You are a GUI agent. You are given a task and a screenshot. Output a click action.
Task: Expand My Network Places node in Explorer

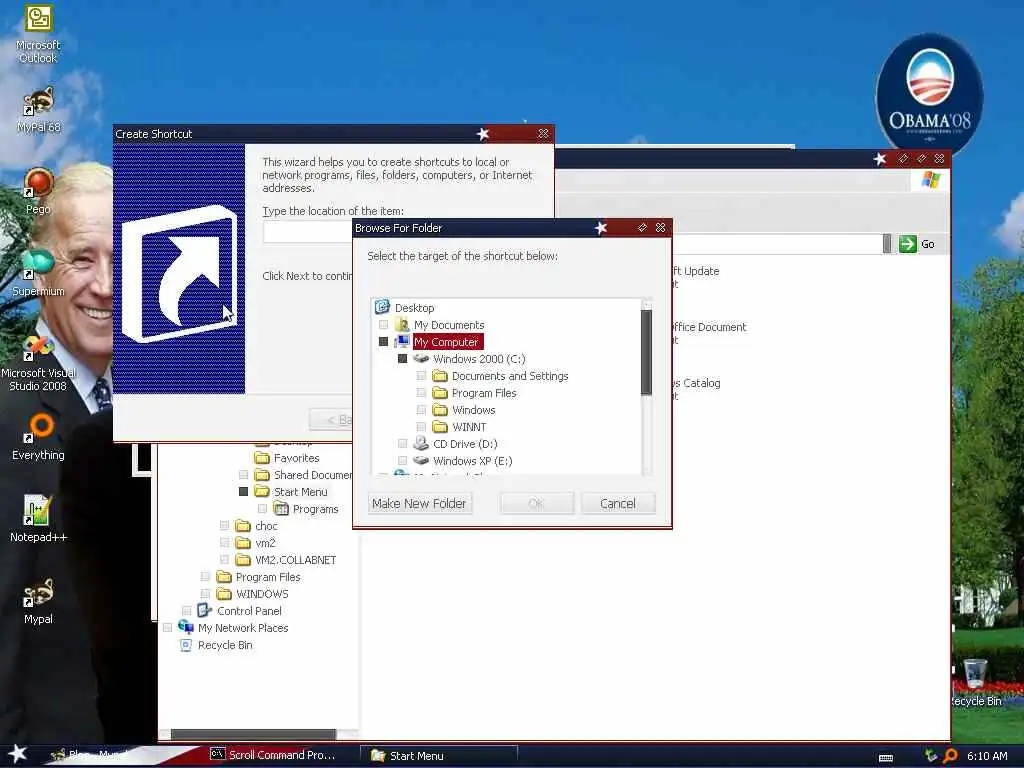[x=167, y=627]
